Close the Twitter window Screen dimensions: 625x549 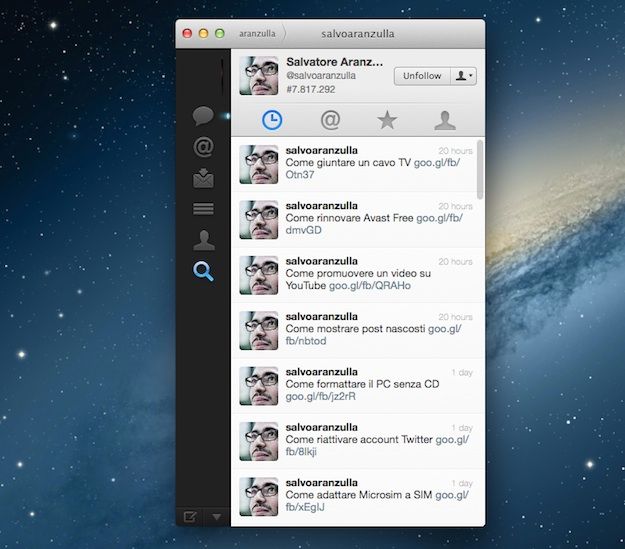187,33
